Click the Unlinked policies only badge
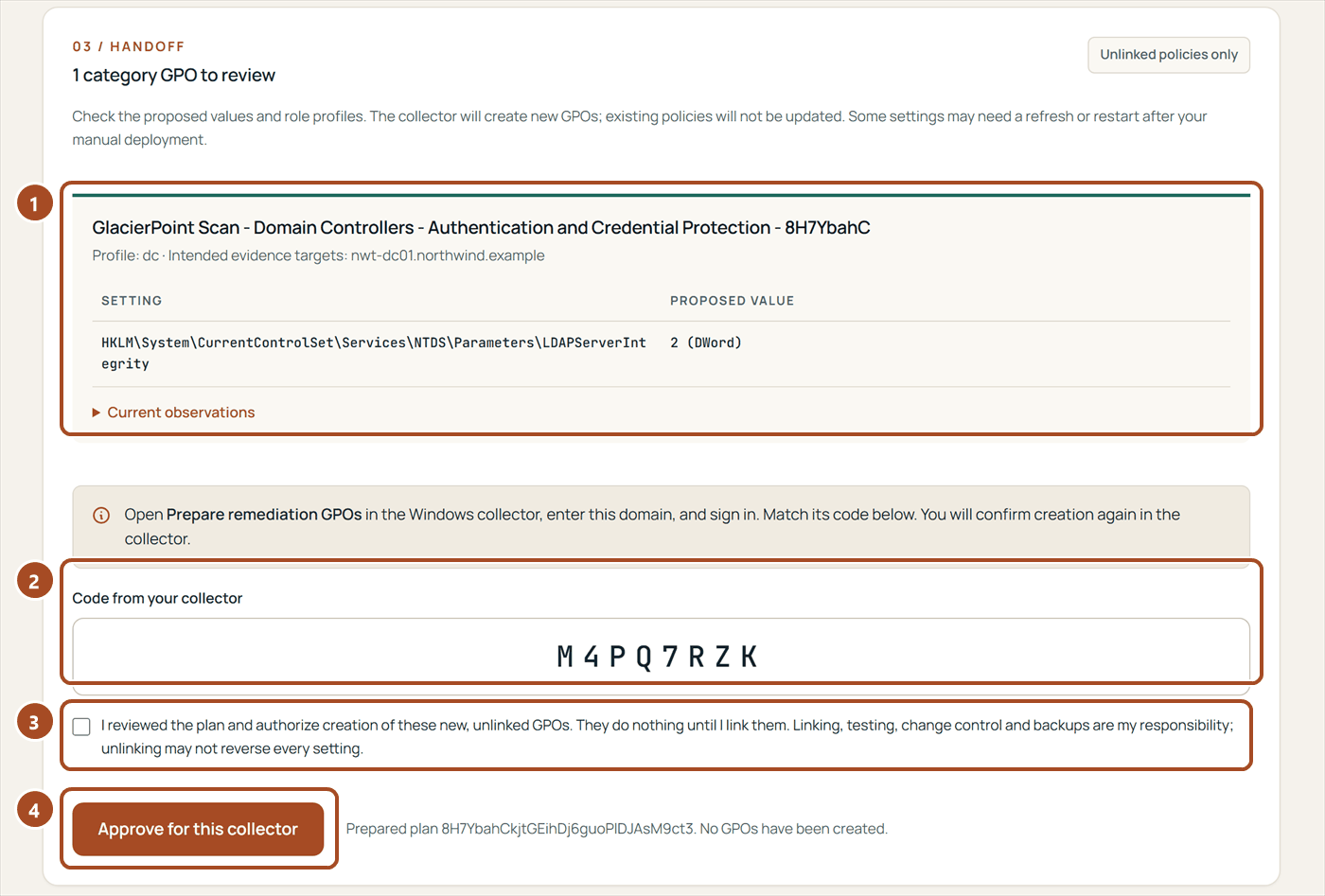 [x=1169, y=55]
